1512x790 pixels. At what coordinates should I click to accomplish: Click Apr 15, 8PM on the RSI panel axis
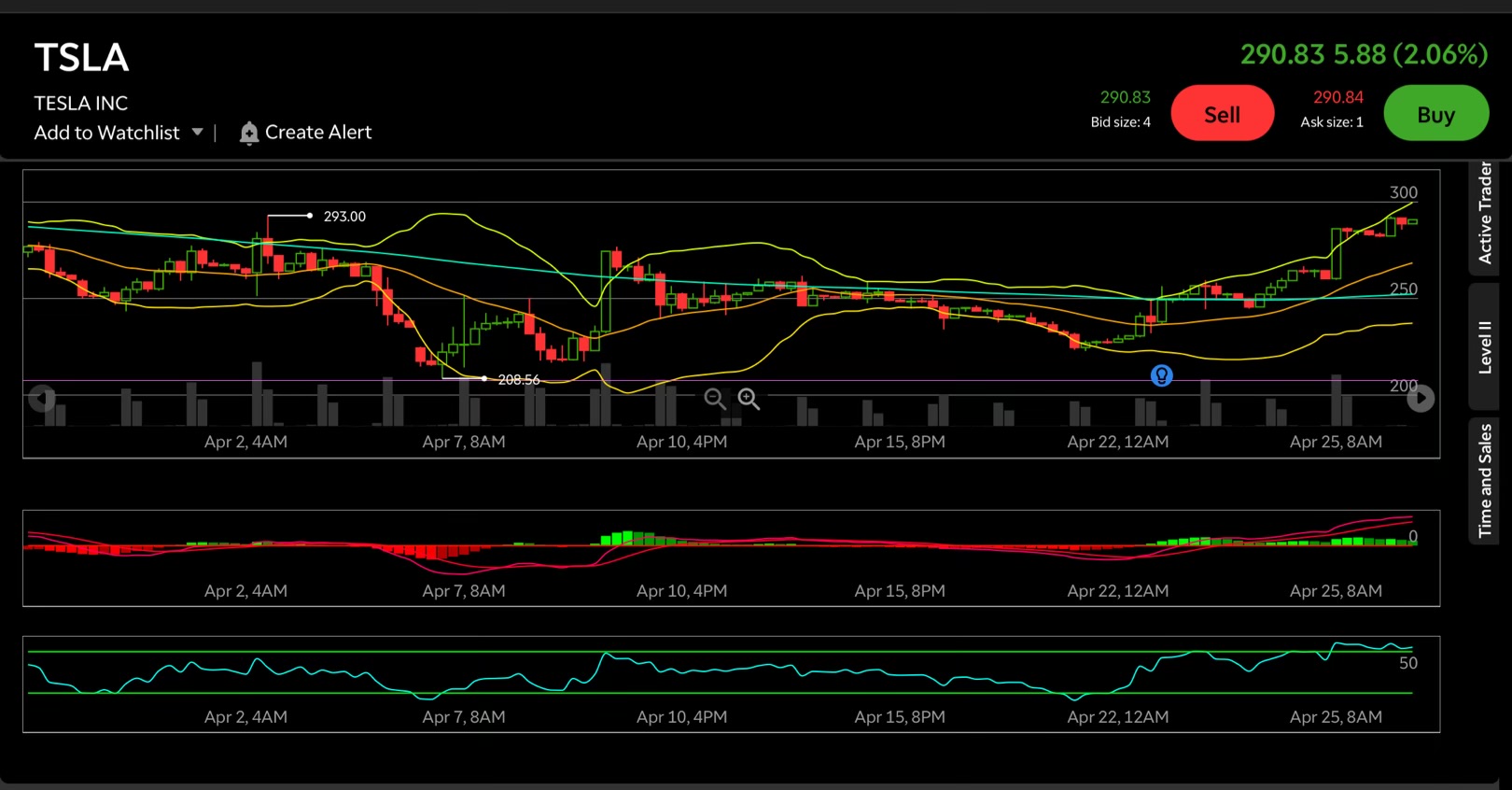[x=900, y=717]
